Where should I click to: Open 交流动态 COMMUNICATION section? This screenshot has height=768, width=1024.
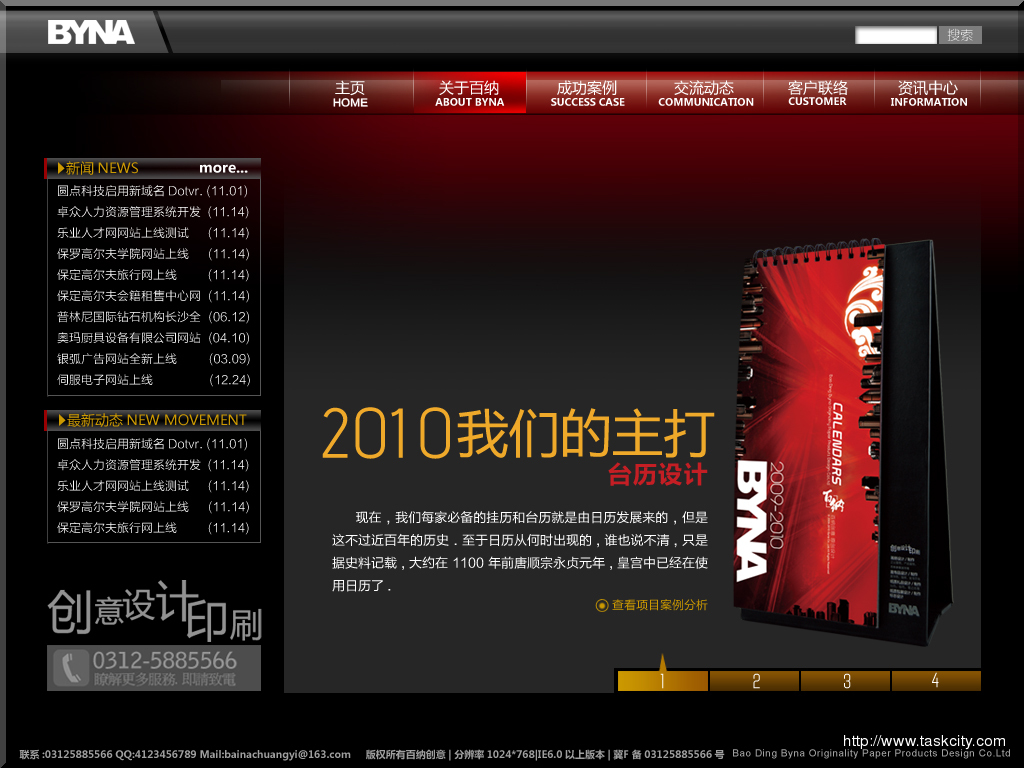(x=705, y=94)
